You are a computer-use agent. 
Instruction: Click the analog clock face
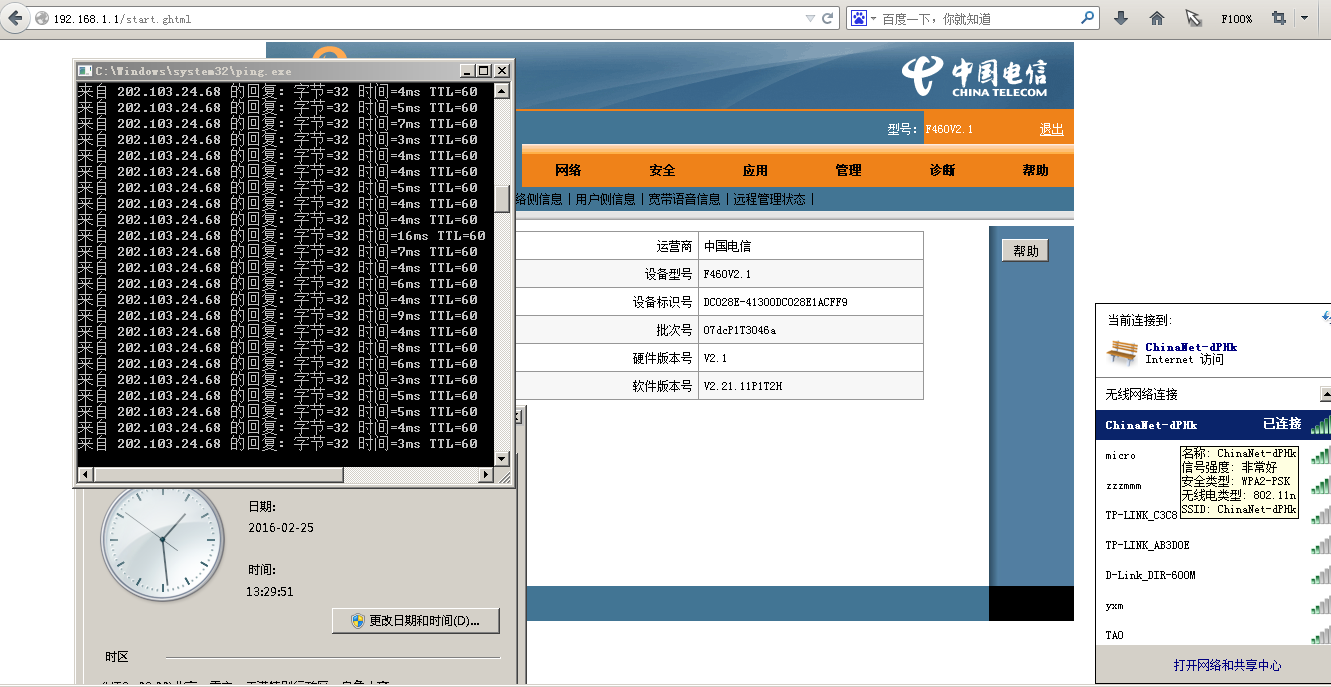pos(162,538)
